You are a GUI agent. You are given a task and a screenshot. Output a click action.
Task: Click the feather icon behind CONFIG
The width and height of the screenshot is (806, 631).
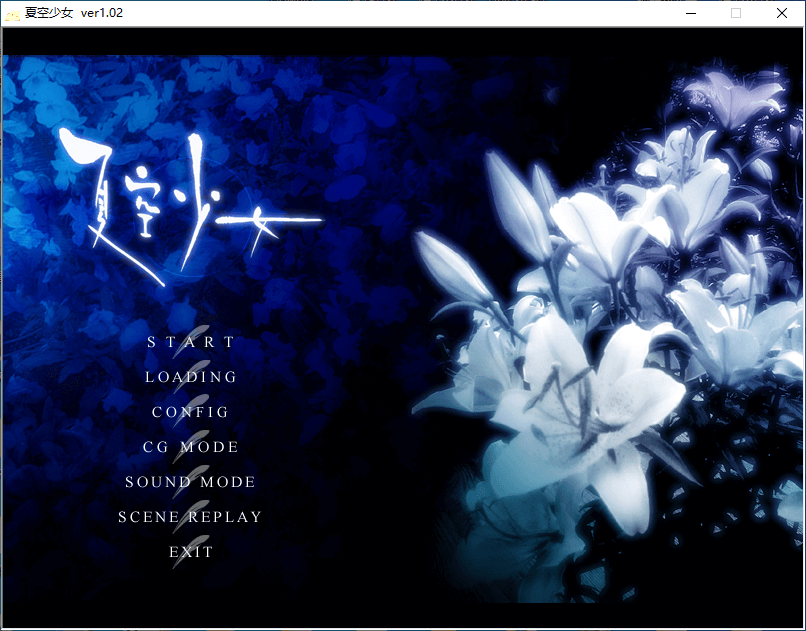pos(195,407)
